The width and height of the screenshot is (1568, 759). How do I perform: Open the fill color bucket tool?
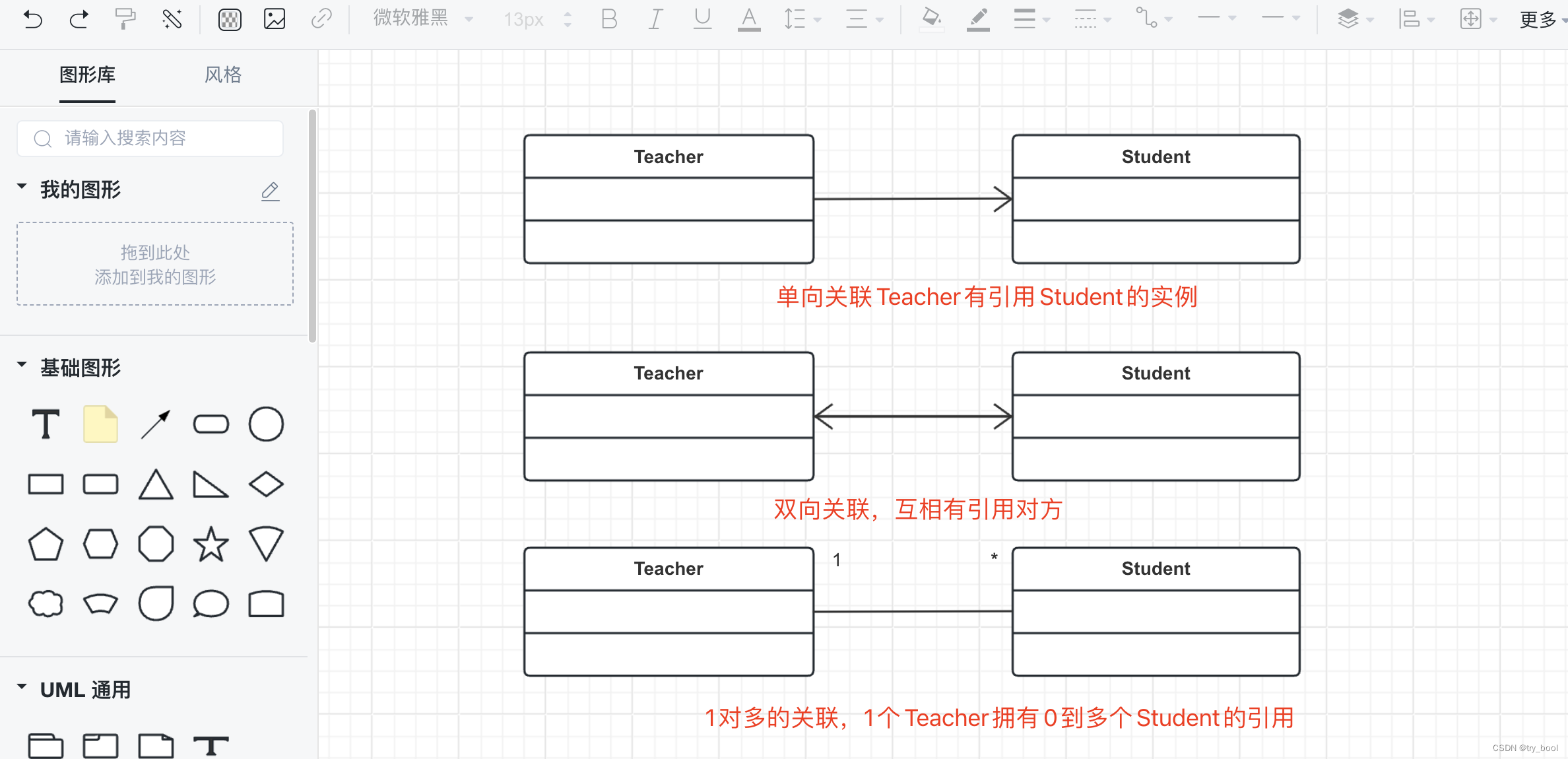pos(931,19)
